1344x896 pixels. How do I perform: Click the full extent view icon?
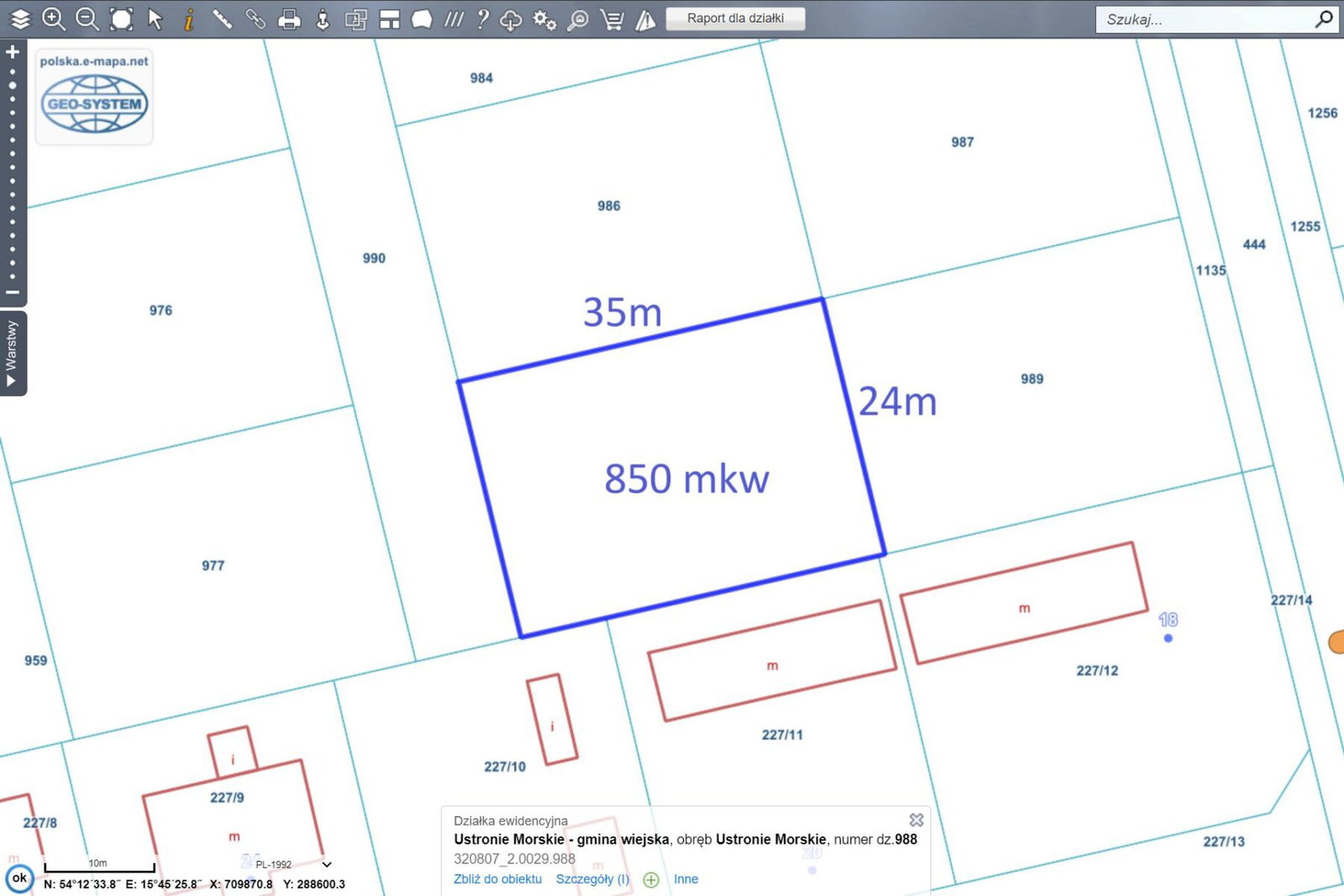tap(122, 18)
